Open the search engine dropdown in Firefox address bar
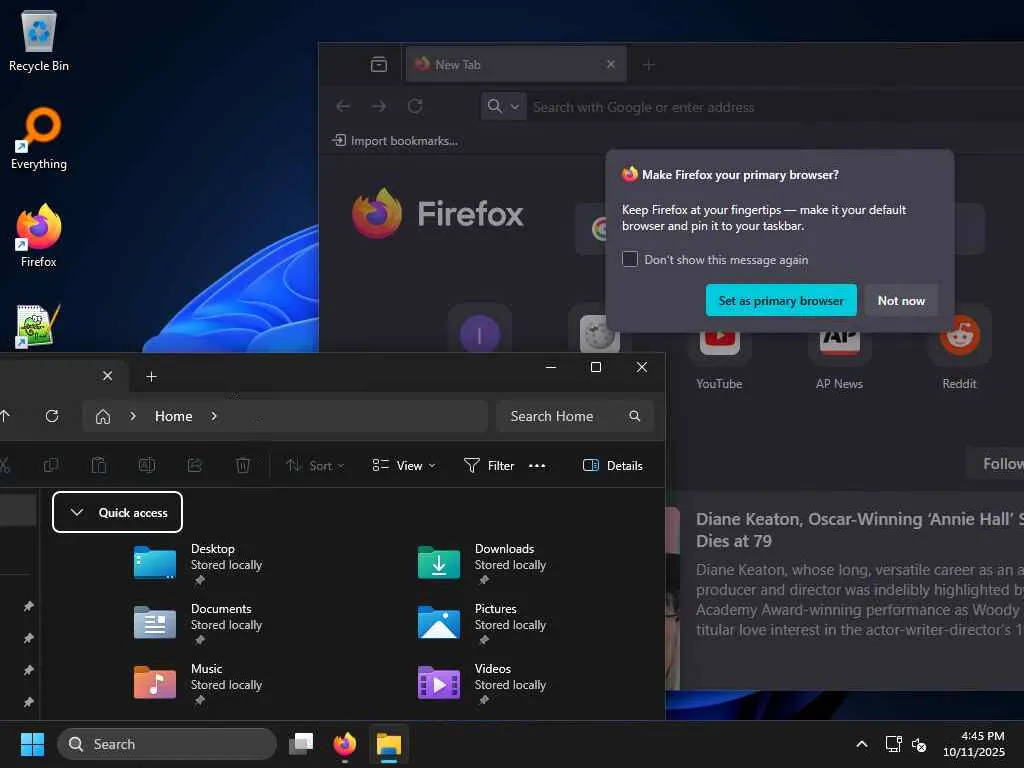Image resolution: width=1024 pixels, height=768 pixels. (x=503, y=106)
